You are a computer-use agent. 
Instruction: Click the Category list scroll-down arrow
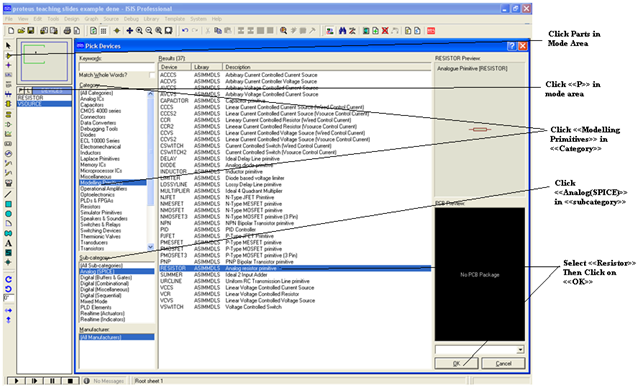(151, 246)
